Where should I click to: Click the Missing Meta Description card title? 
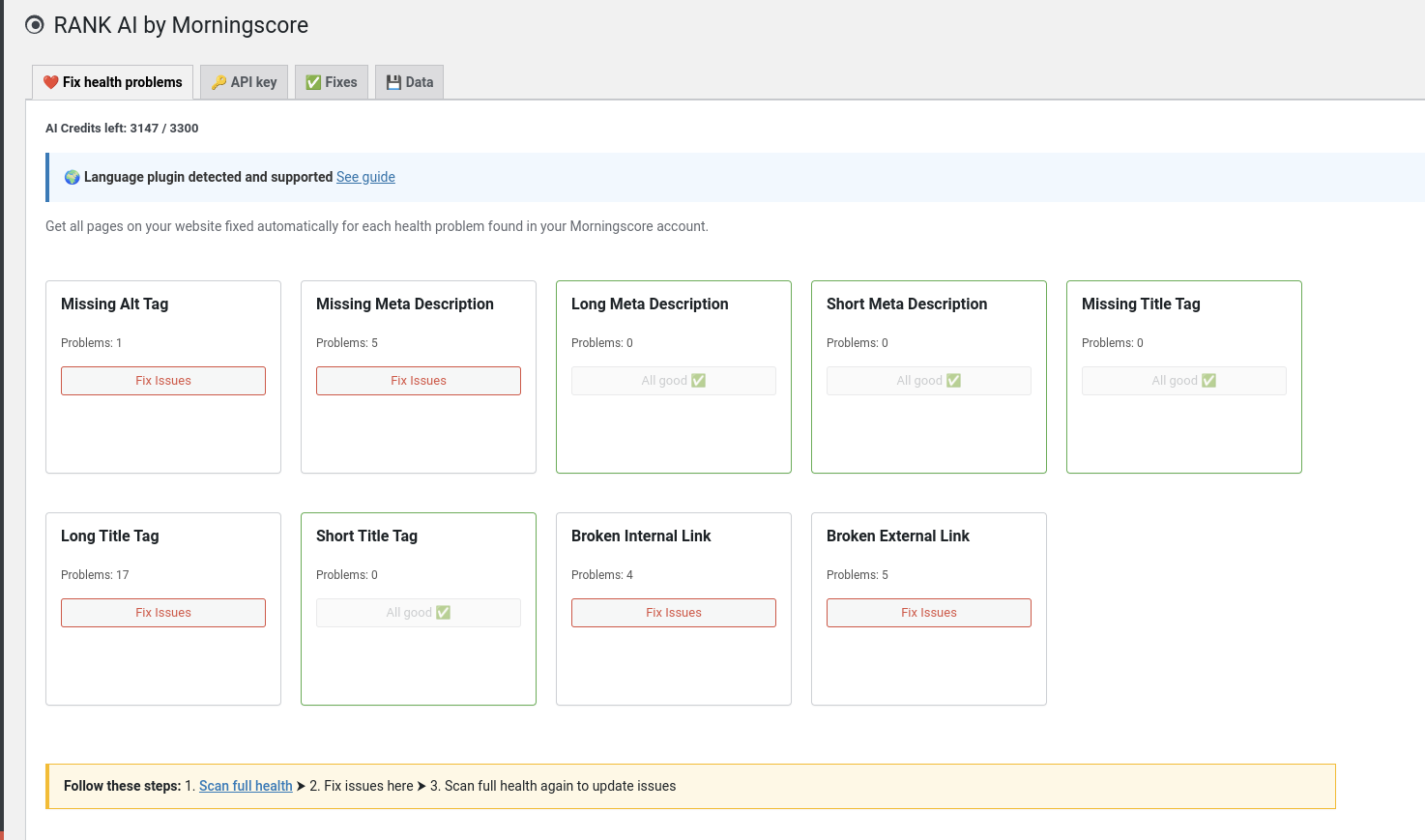(x=405, y=304)
